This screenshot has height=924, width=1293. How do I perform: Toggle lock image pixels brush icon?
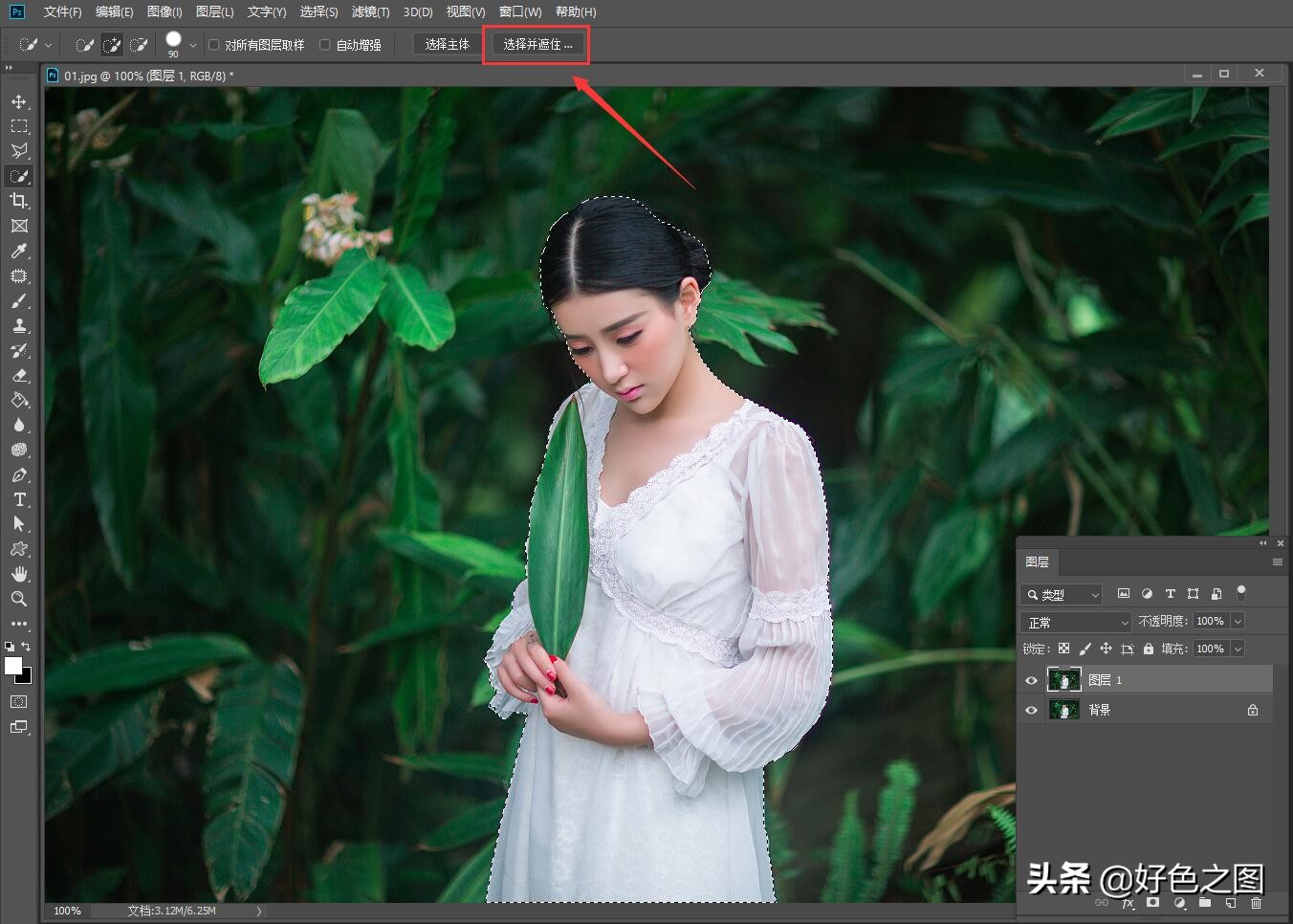pyautogui.click(x=1085, y=649)
